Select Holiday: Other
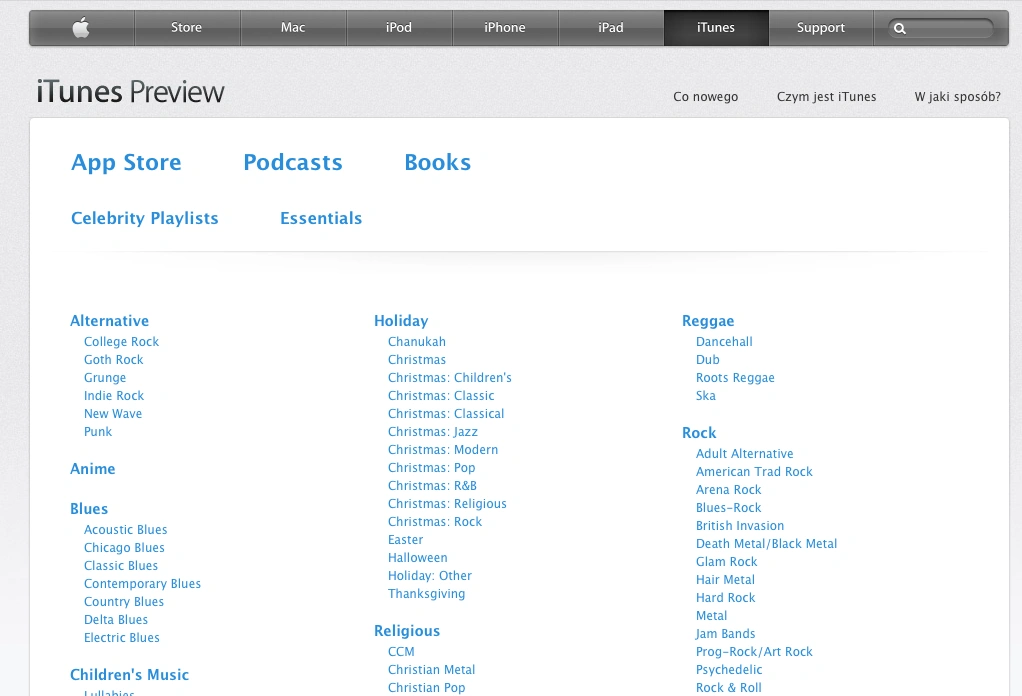 coord(430,576)
